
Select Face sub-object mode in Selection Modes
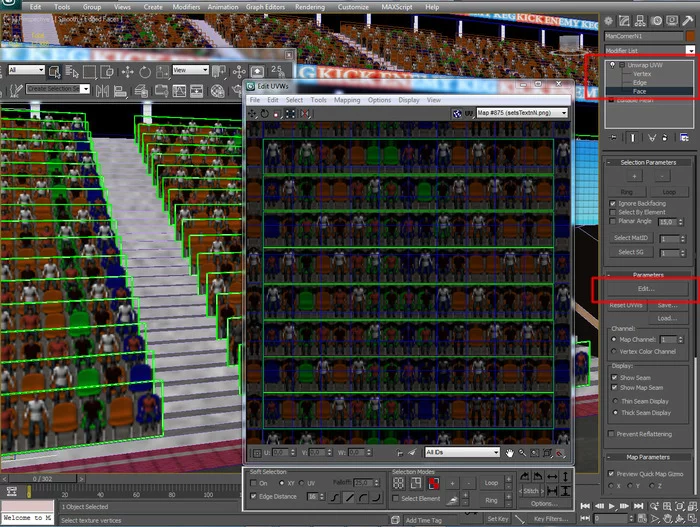(x=433, y=483)
